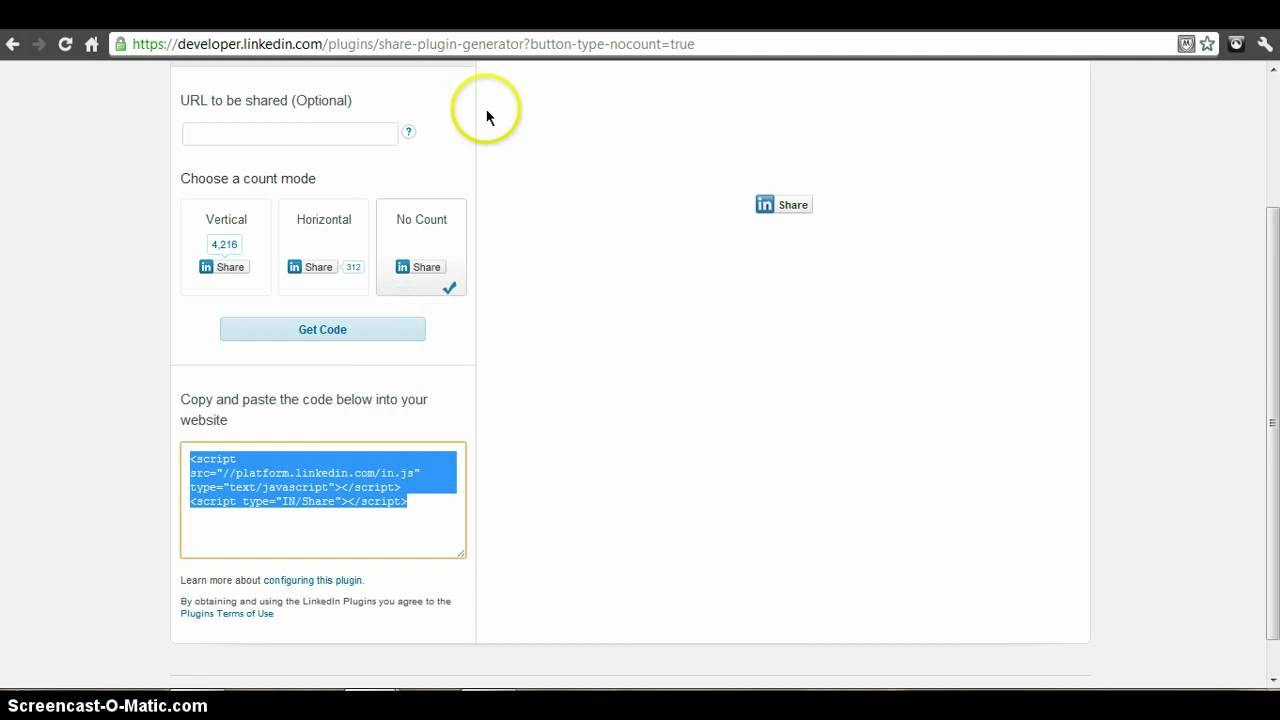
Task: Click the M shield extension icon in the omnibox
Action: point(1186,43)
